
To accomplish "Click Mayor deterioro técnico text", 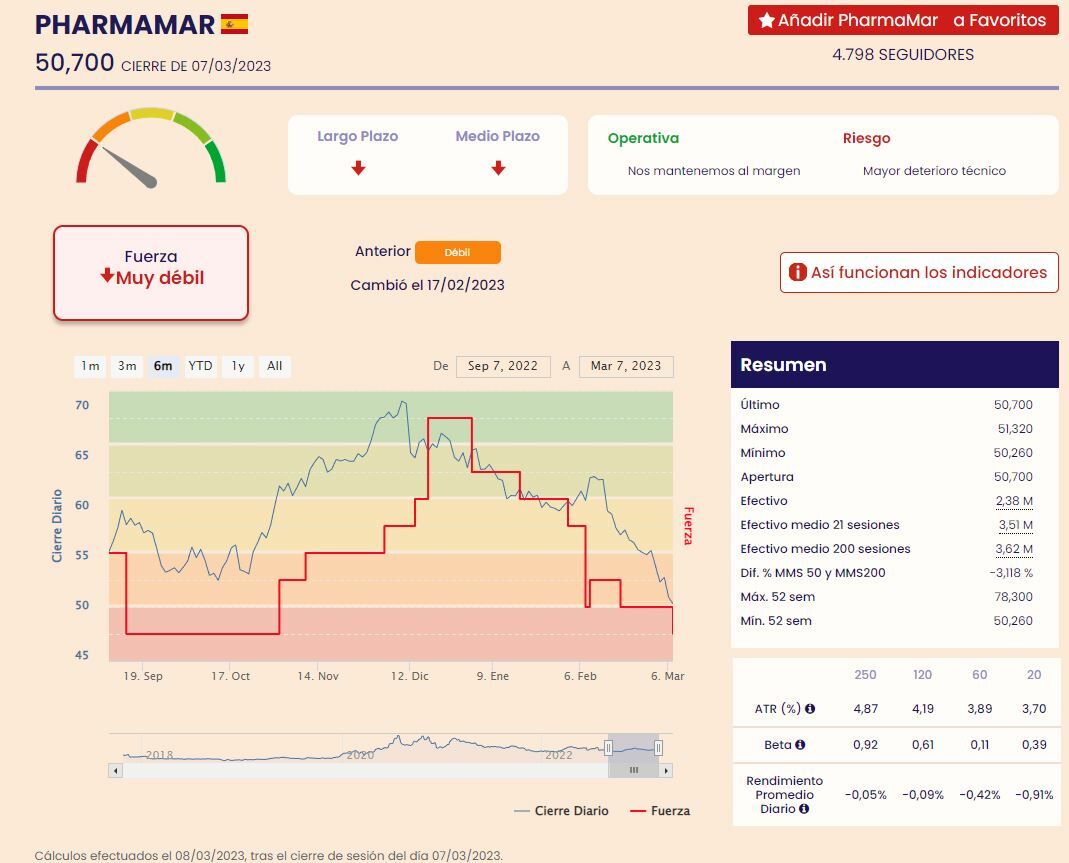I will pos(934,170).
